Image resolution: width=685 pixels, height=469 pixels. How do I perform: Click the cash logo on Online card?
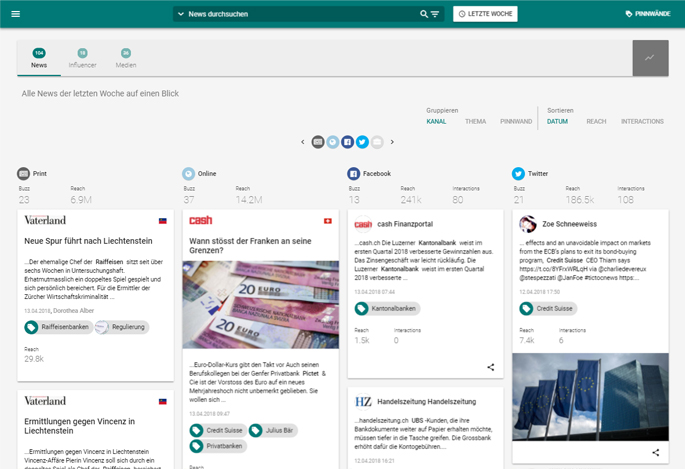[201, 220]
